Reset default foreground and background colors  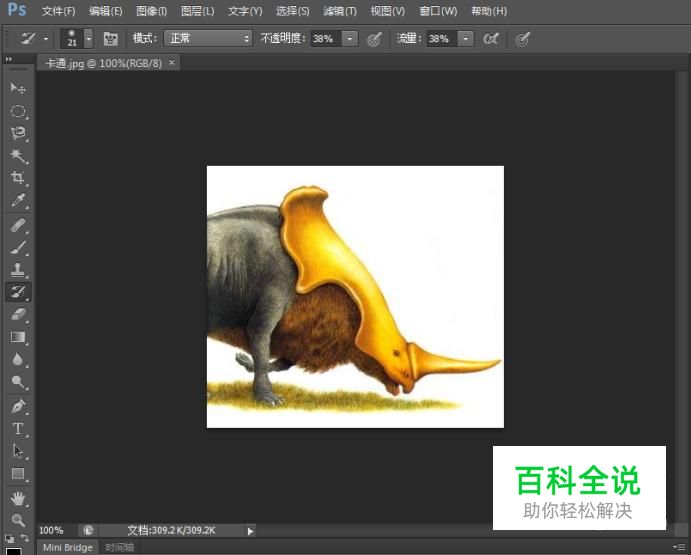(9, 539)
